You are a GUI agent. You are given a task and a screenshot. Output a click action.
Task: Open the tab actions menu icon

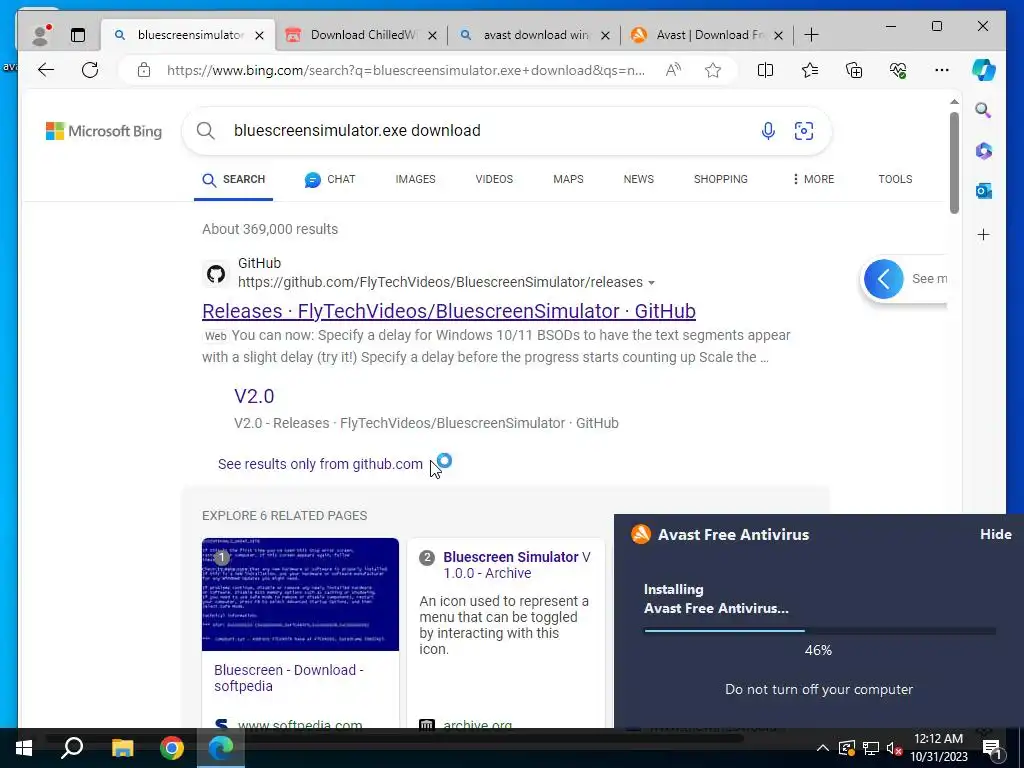pyautogui.click(x=78, y=35)
